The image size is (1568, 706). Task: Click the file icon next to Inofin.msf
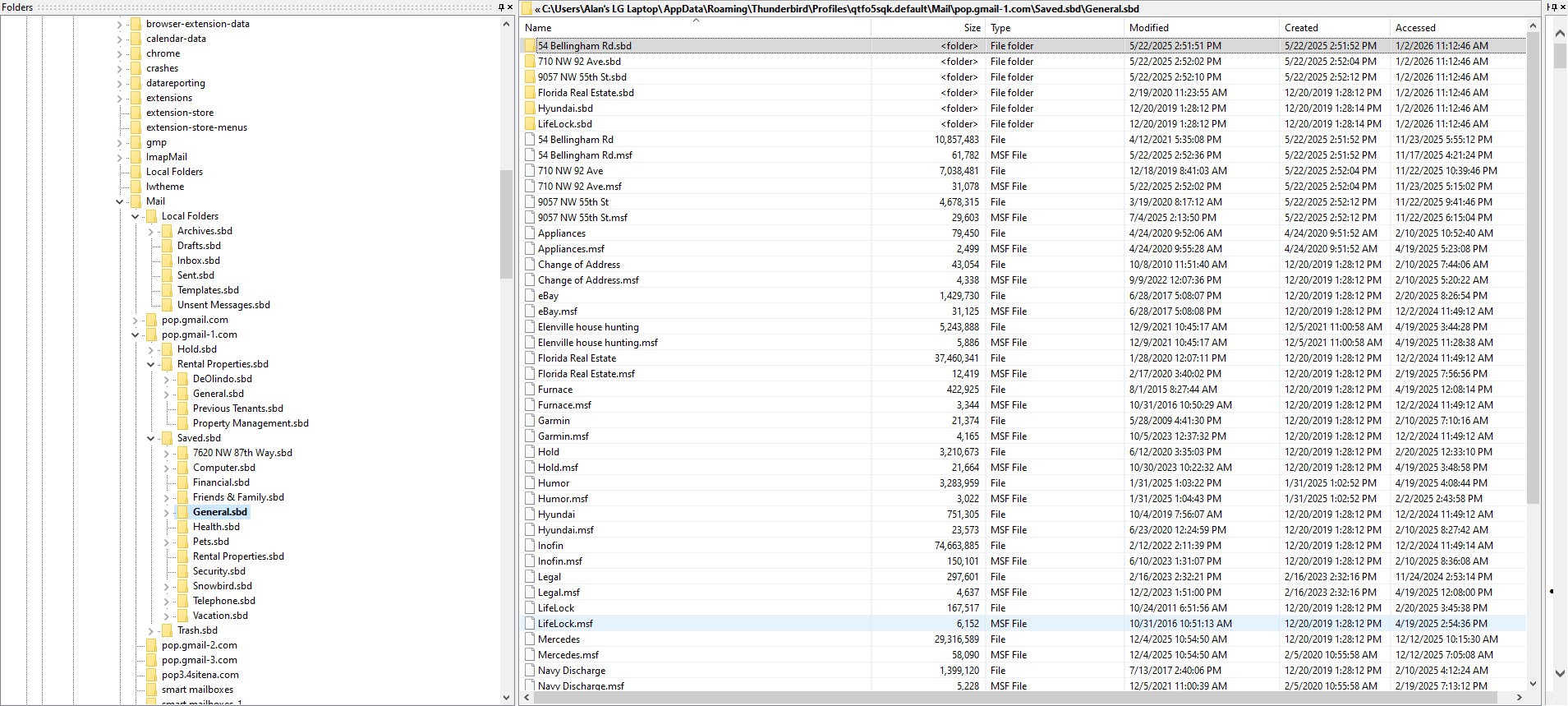(x=531, y=561)
